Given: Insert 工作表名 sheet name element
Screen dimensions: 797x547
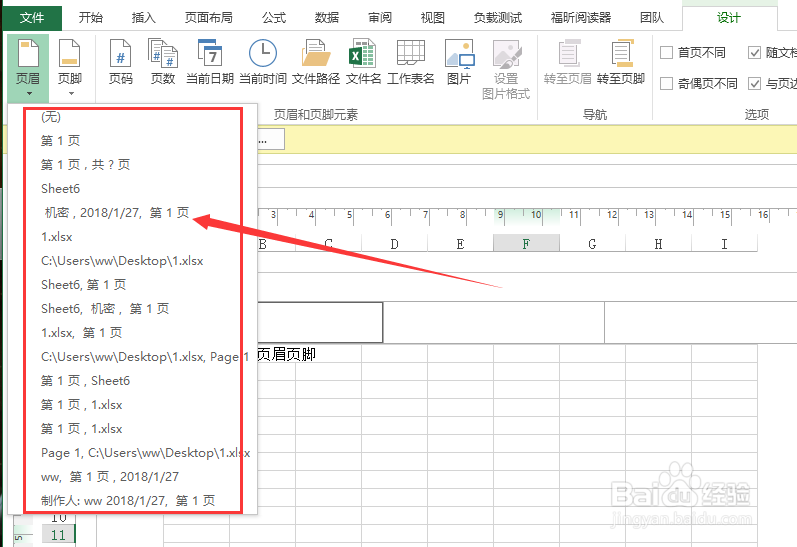Looking at the screenshot, I should tap(411, 62).
